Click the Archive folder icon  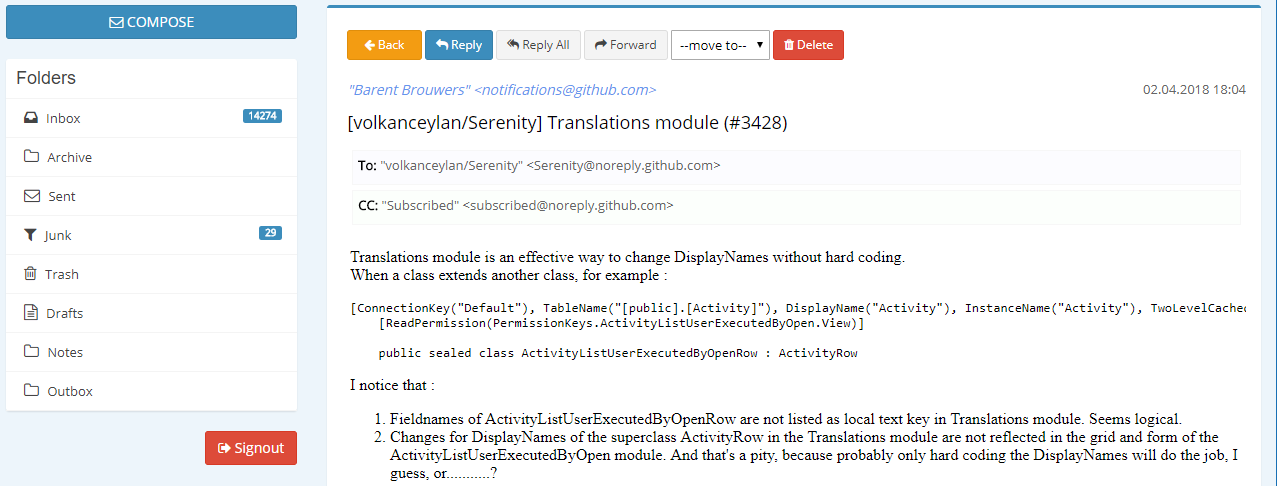pos(31,157)
